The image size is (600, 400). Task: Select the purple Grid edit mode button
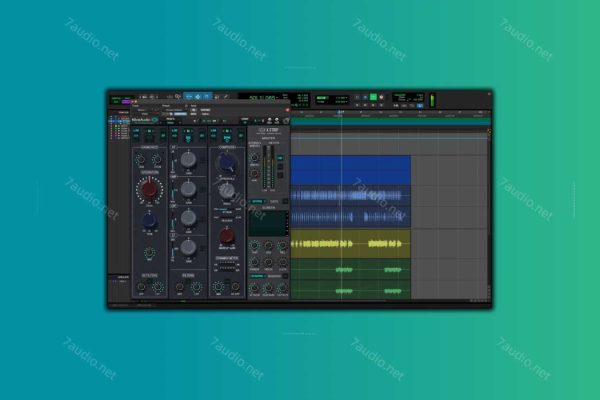(126, 102)
